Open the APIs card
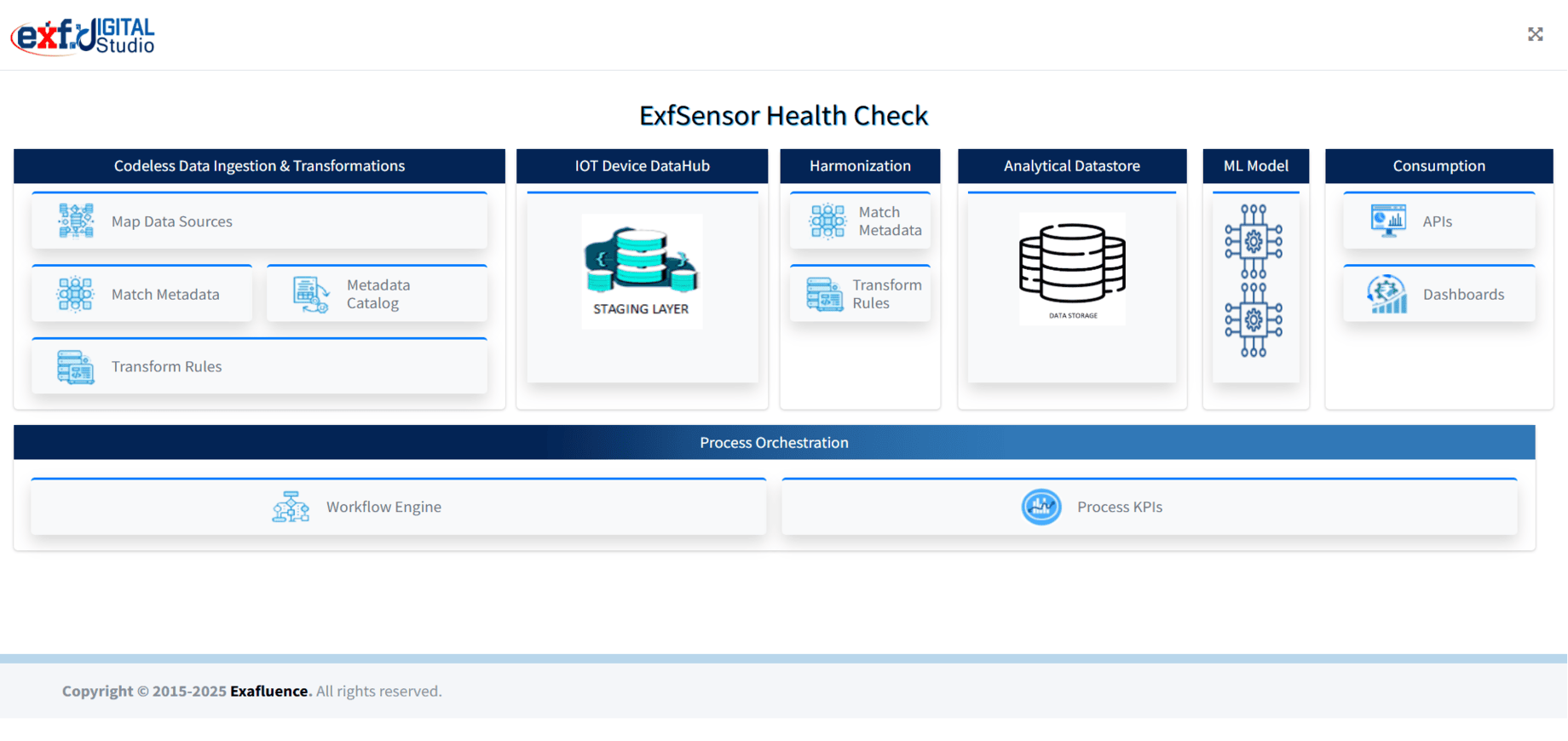 pyautogui.click(x=1439, y=221)
